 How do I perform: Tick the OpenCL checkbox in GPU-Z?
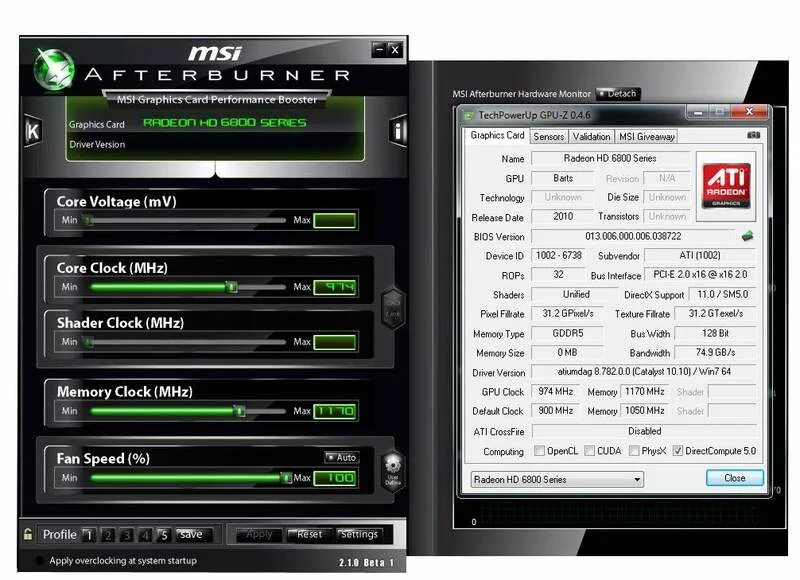(539, 451)
